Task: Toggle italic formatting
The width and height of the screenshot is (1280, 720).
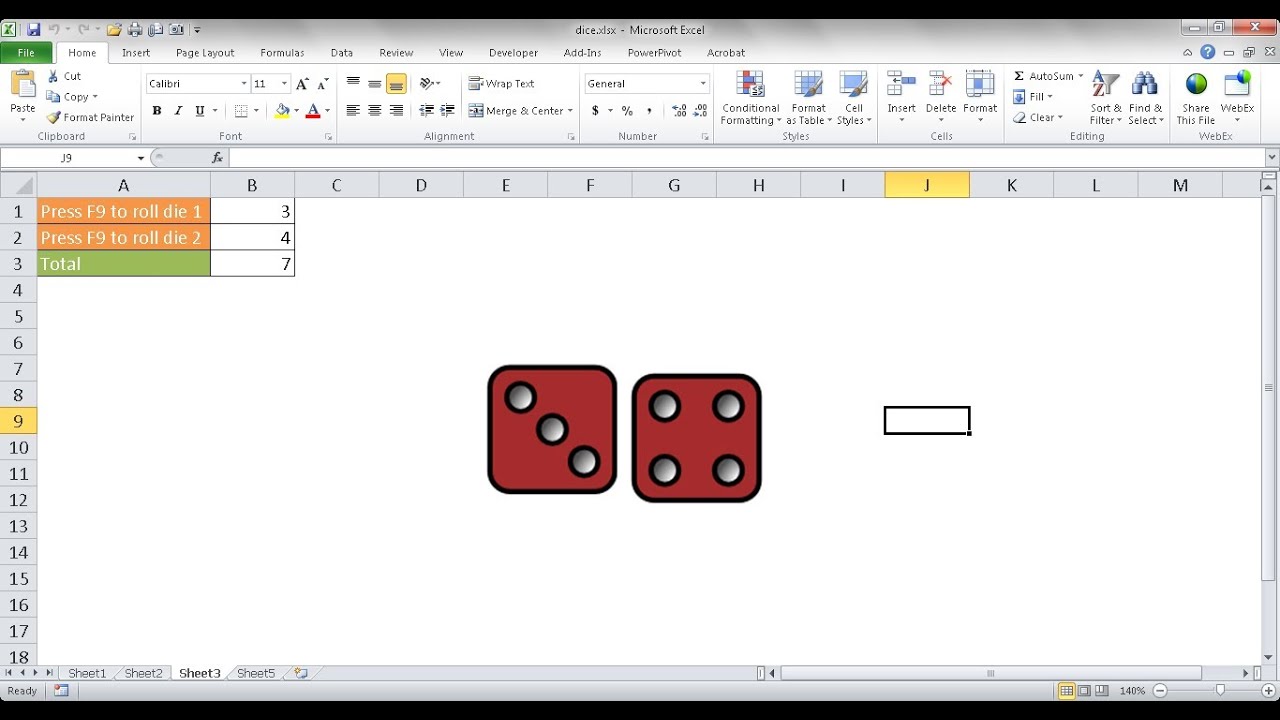Action: pyautogui.click(x=178, y=111)
